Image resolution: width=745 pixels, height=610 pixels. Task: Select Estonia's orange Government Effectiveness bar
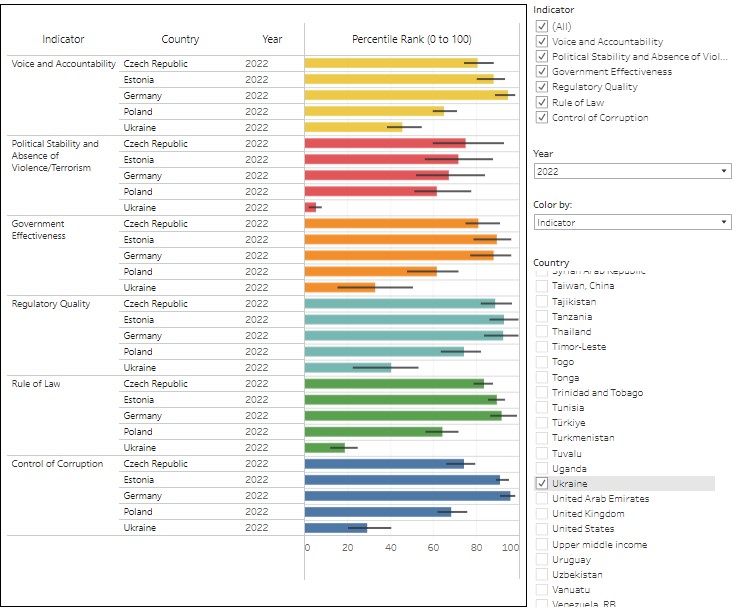point(401,239)
